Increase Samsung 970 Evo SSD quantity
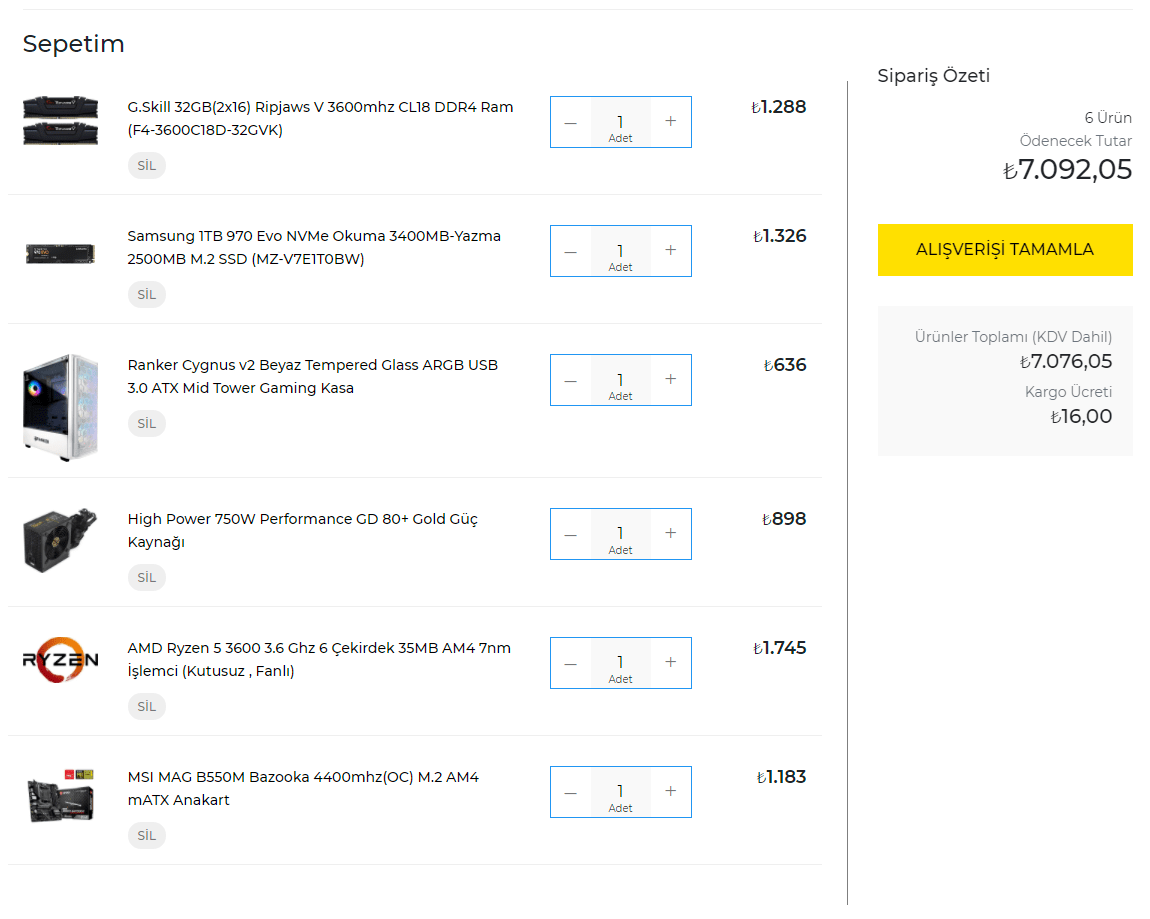This screenshot has width=1150, height=919. coord(670,251)
